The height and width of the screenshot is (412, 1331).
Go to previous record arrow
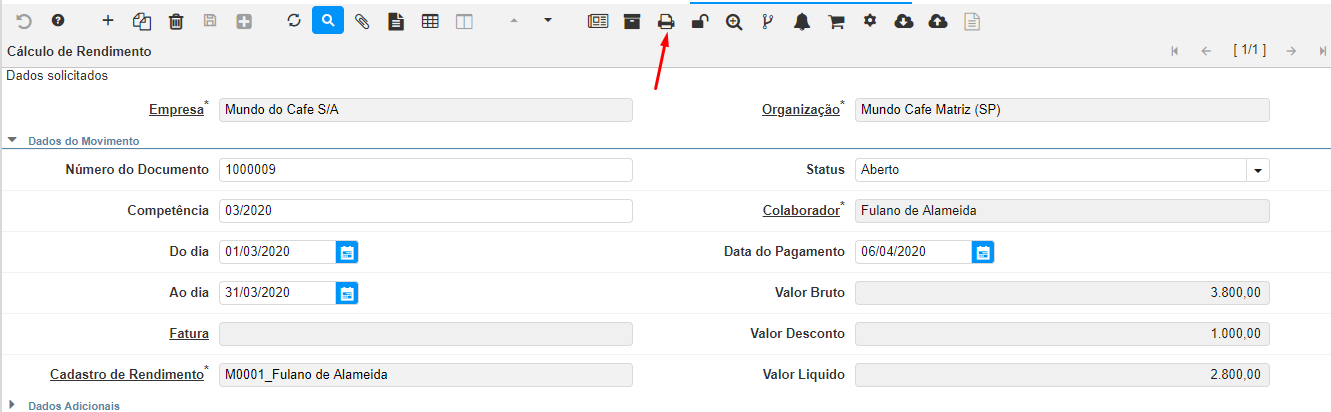tap(1207, 51)
